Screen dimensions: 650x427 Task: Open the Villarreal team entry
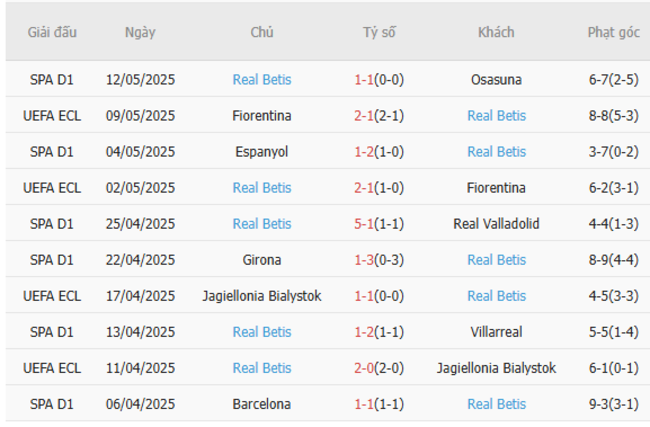(496, 332)
